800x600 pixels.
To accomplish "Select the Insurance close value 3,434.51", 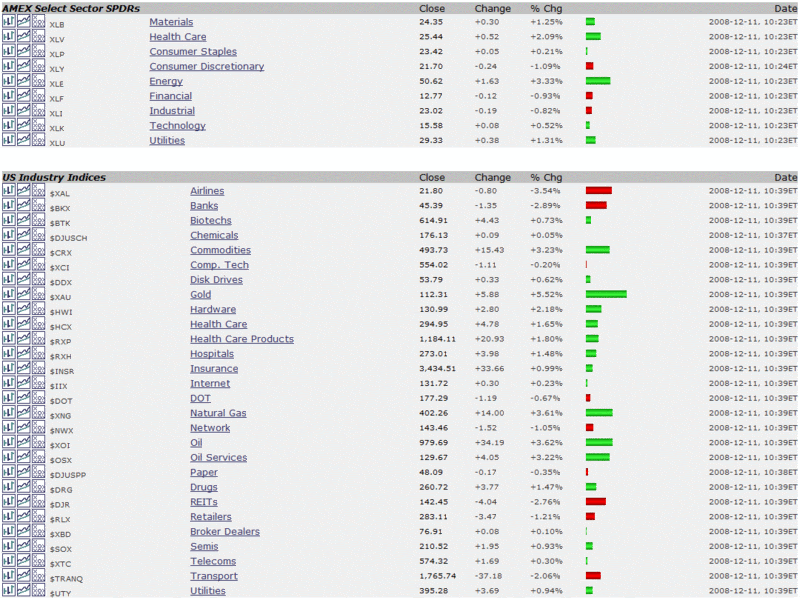I will [x=437, y=368].
